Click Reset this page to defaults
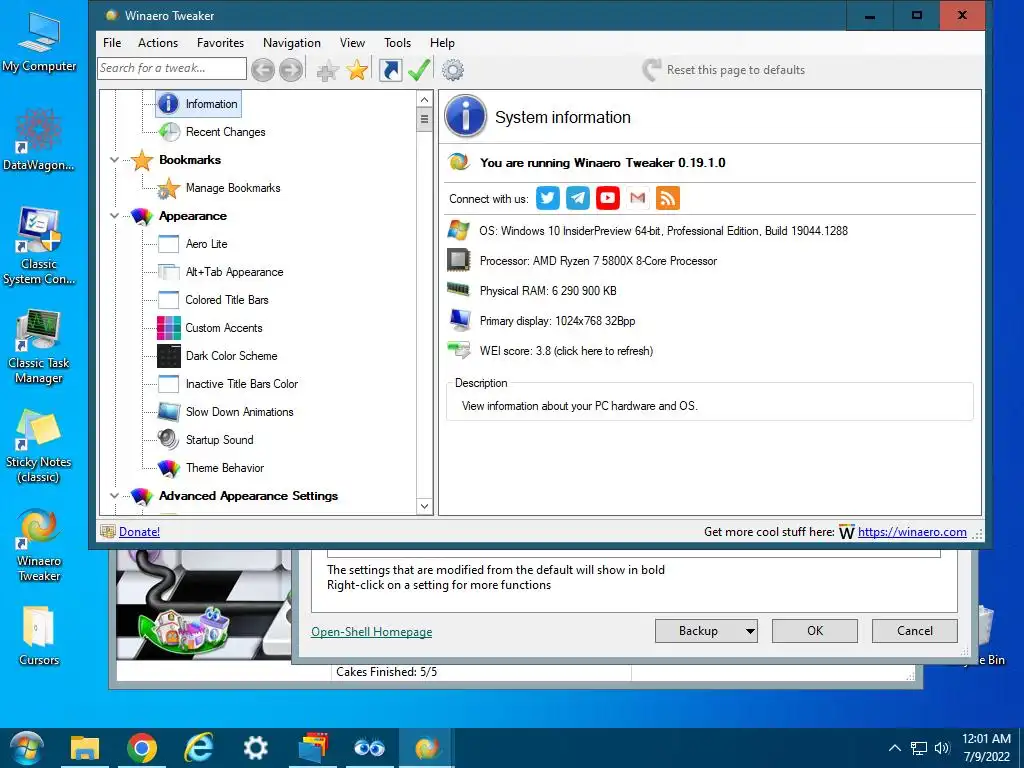The height and width of the screenshot is (768, 1024). [x=724, y=70]
